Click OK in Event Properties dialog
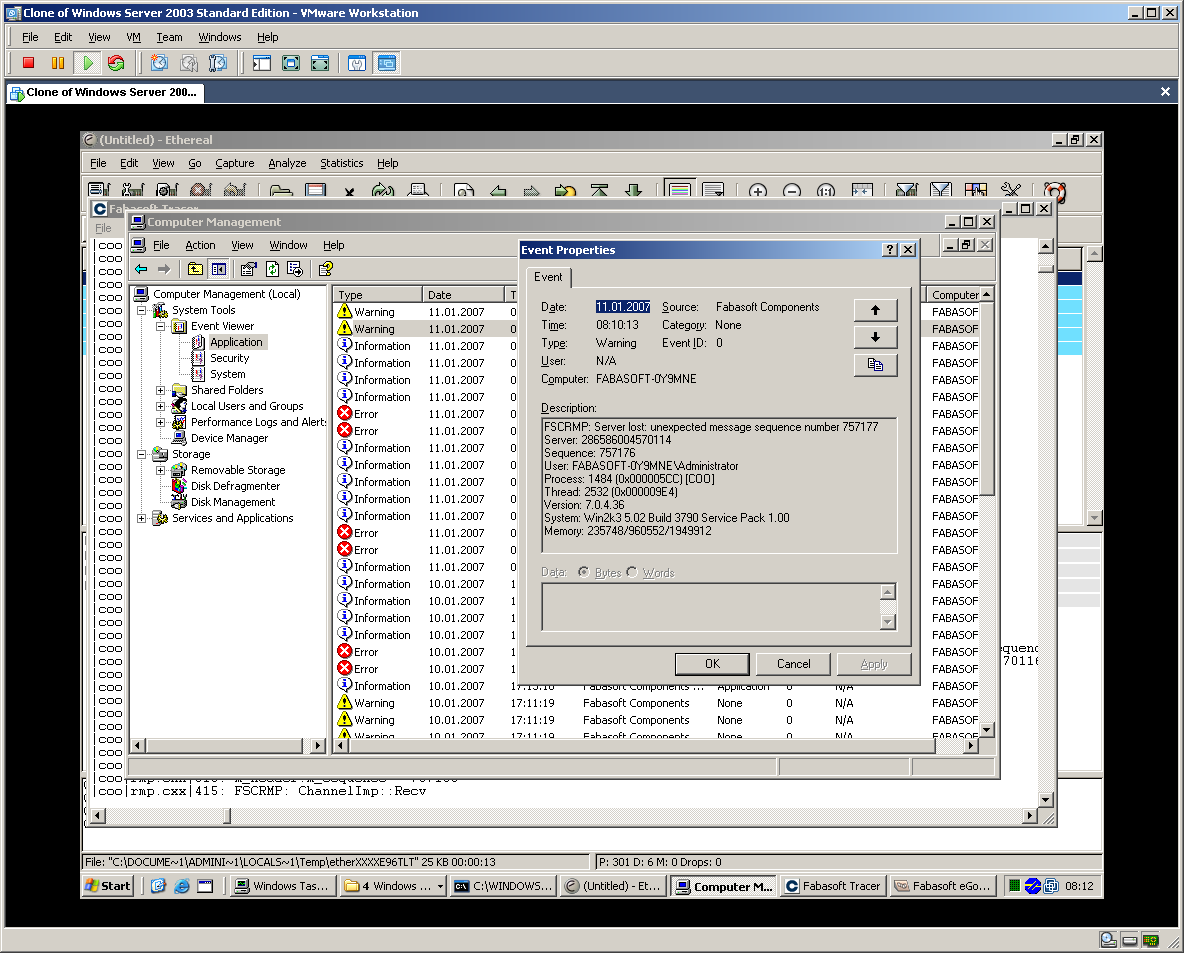1184x953 pixels. pyautogui.click(x=712, y=664)
